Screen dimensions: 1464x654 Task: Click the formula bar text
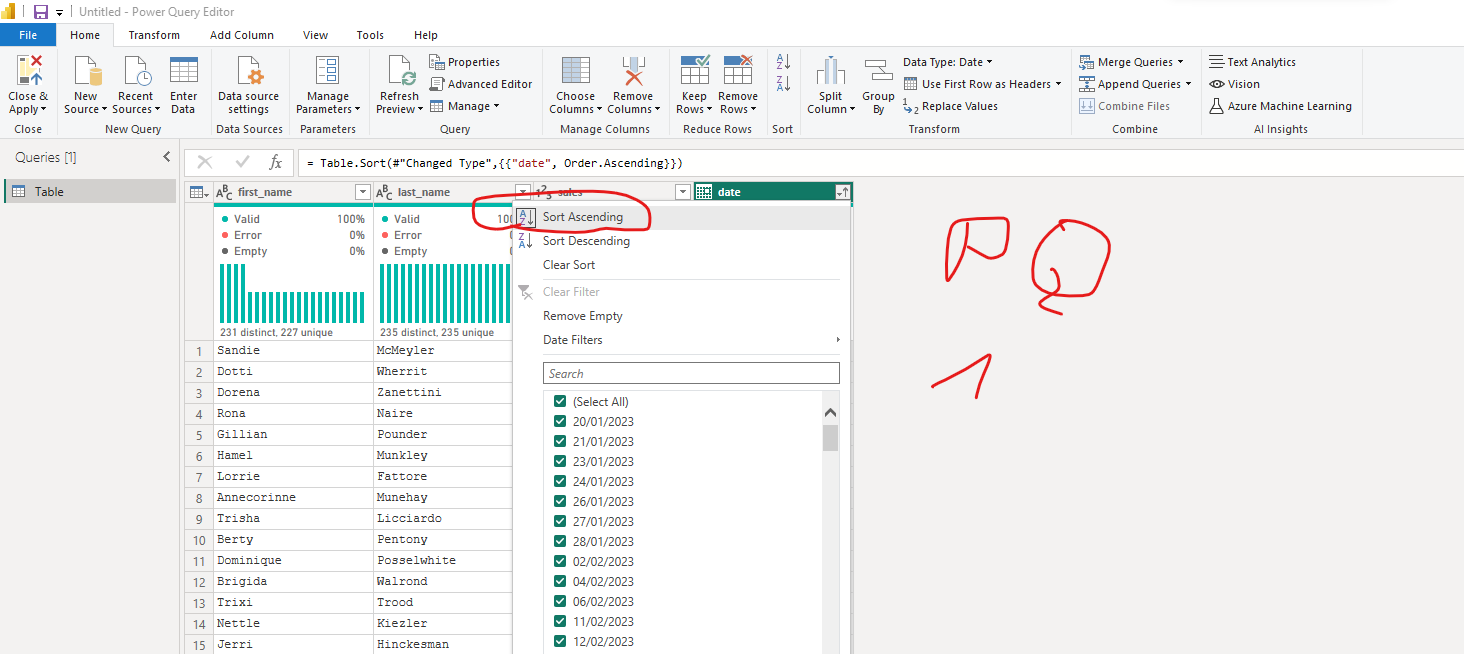(495, 162)
